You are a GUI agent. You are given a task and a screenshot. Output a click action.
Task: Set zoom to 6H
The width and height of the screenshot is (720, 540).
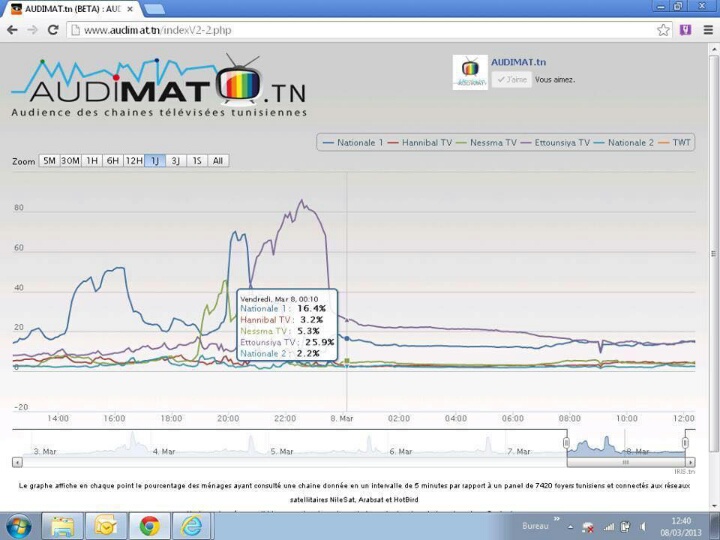[112, 161]
